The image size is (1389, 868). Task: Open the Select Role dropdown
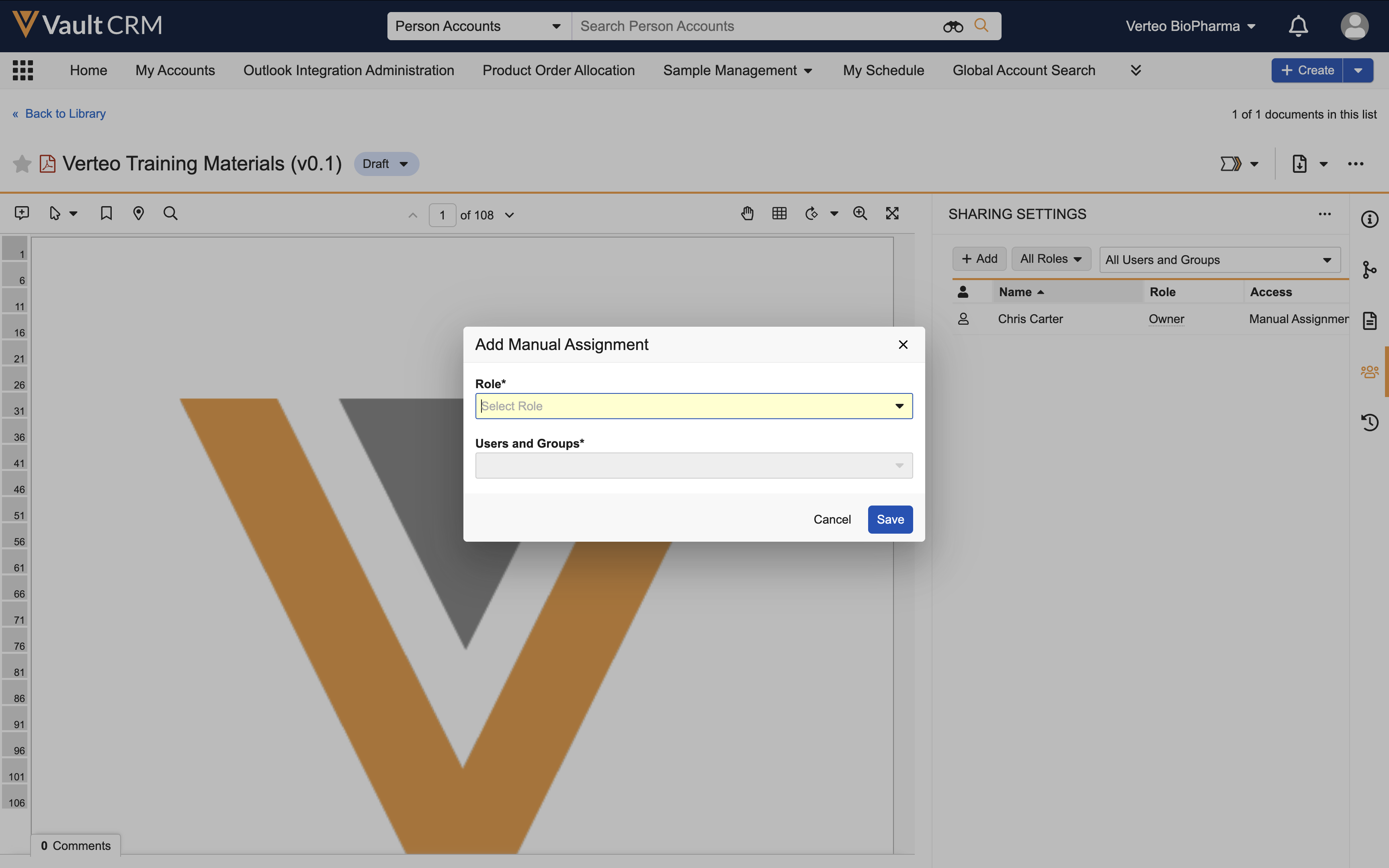point(693,406)
